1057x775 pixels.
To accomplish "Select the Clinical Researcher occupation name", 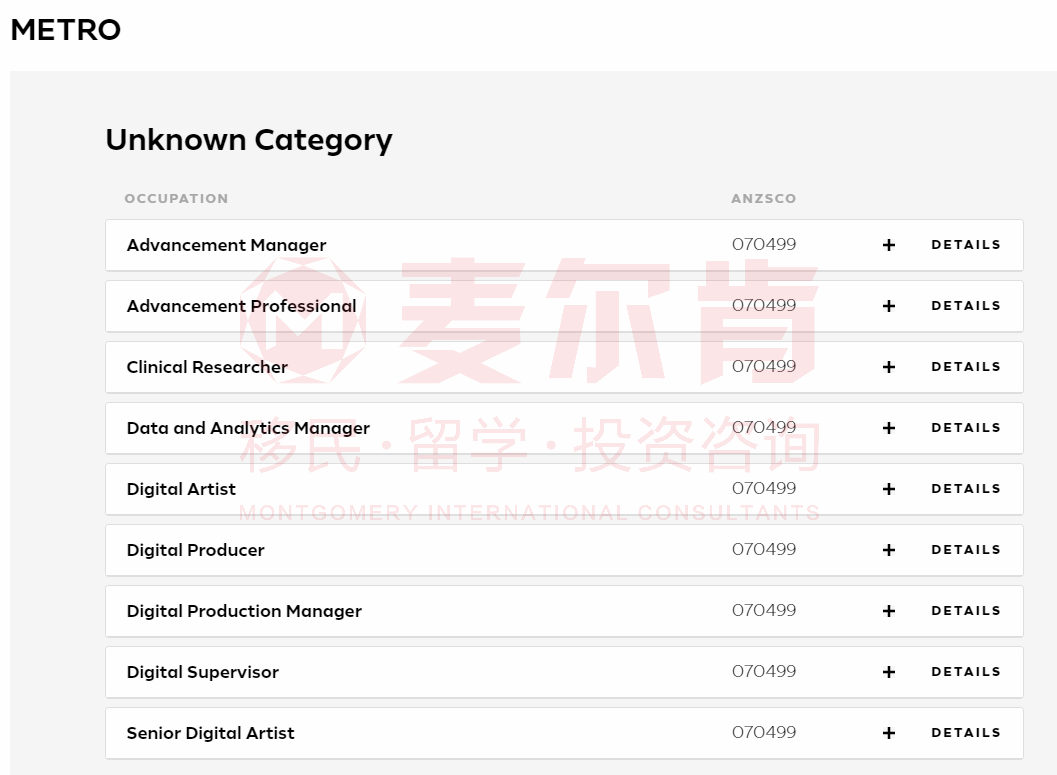I will coord(207,367).
